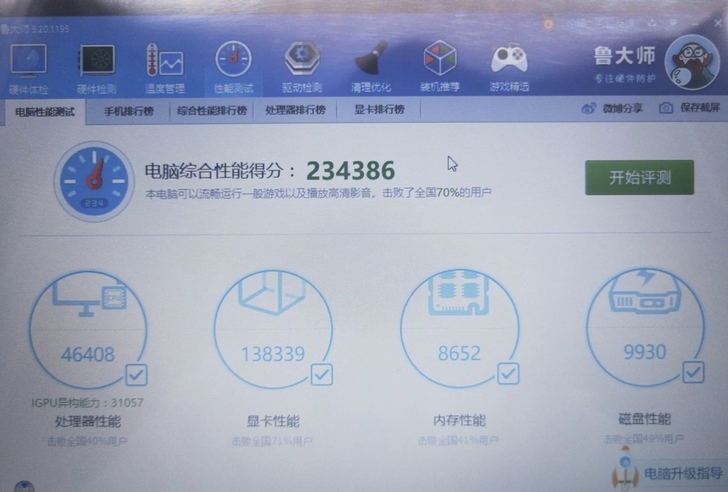
Task: Open the 硬件检测 hardware detection icon
Action: pos(97,60)
